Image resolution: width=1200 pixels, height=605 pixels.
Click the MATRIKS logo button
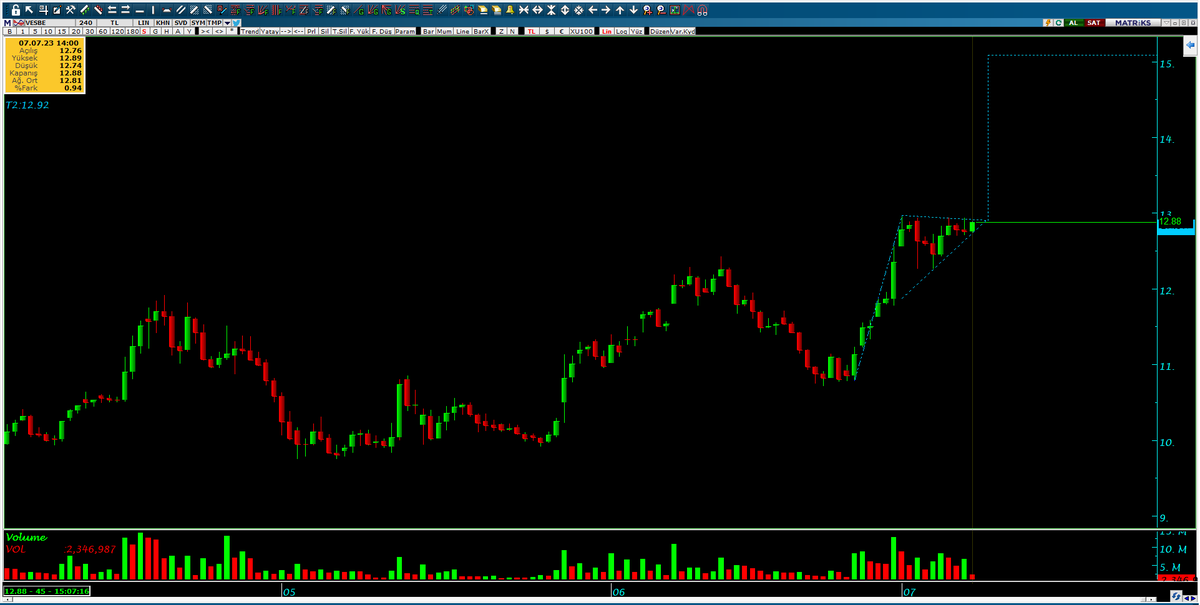[x=1132, y=22]
